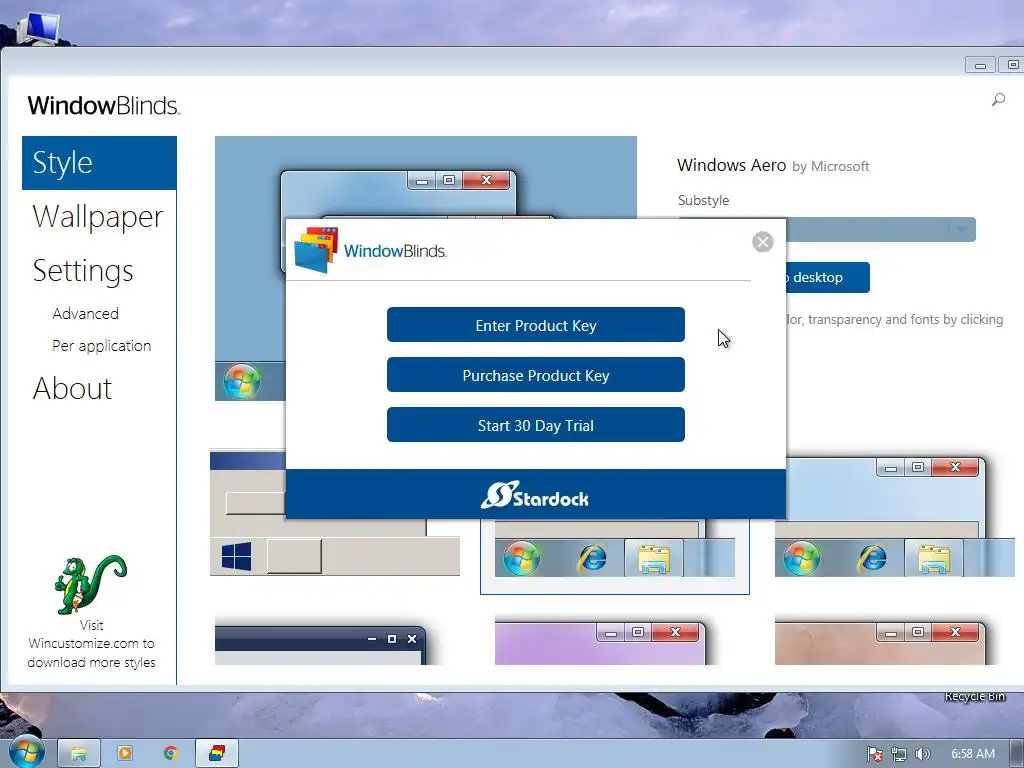
Task: Visit Wincustomize.com to download more styles
Action: (x=91, y=643)
